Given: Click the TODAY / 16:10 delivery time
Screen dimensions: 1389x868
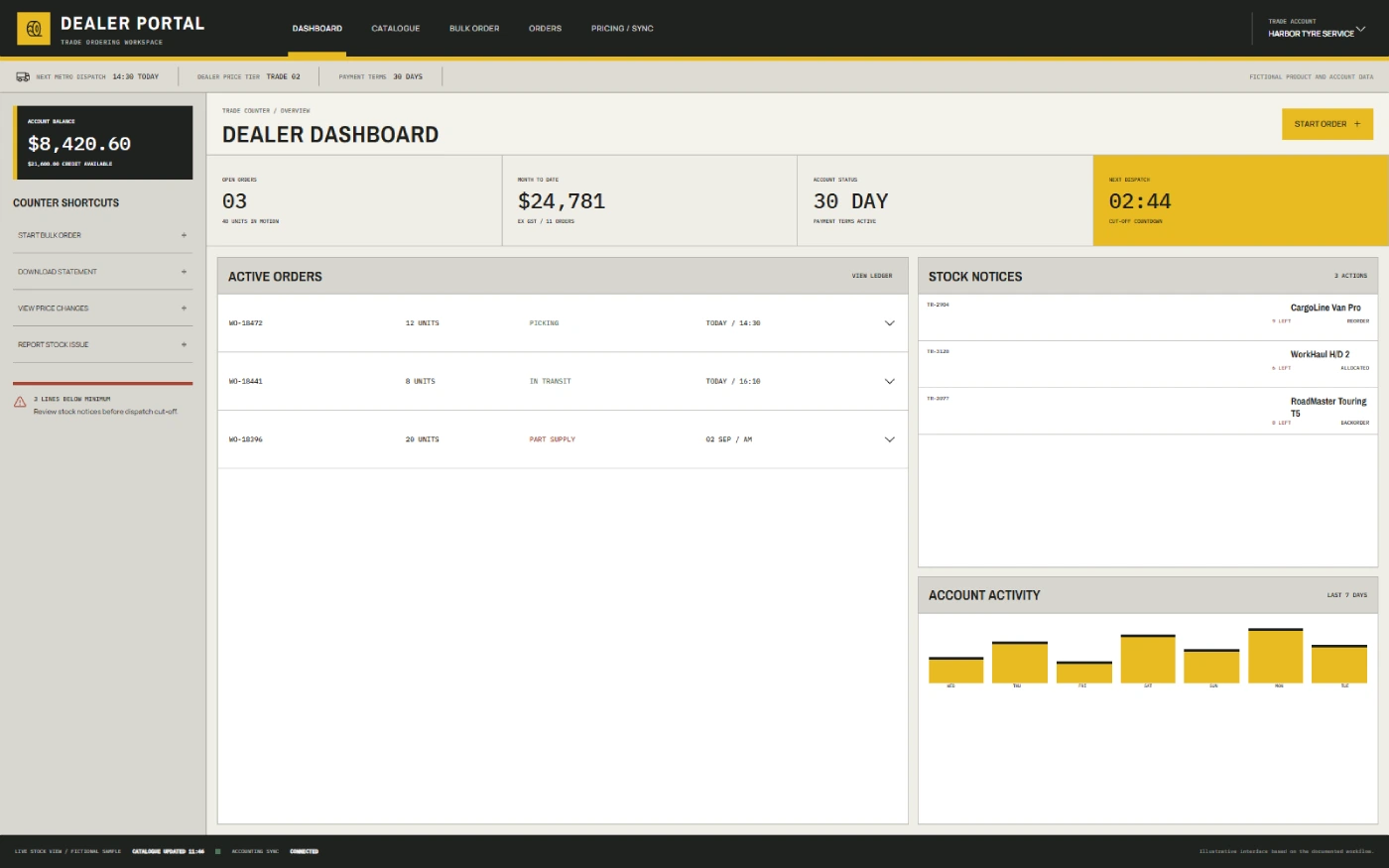Looking at the screenshot, I should tap(733, 381).
